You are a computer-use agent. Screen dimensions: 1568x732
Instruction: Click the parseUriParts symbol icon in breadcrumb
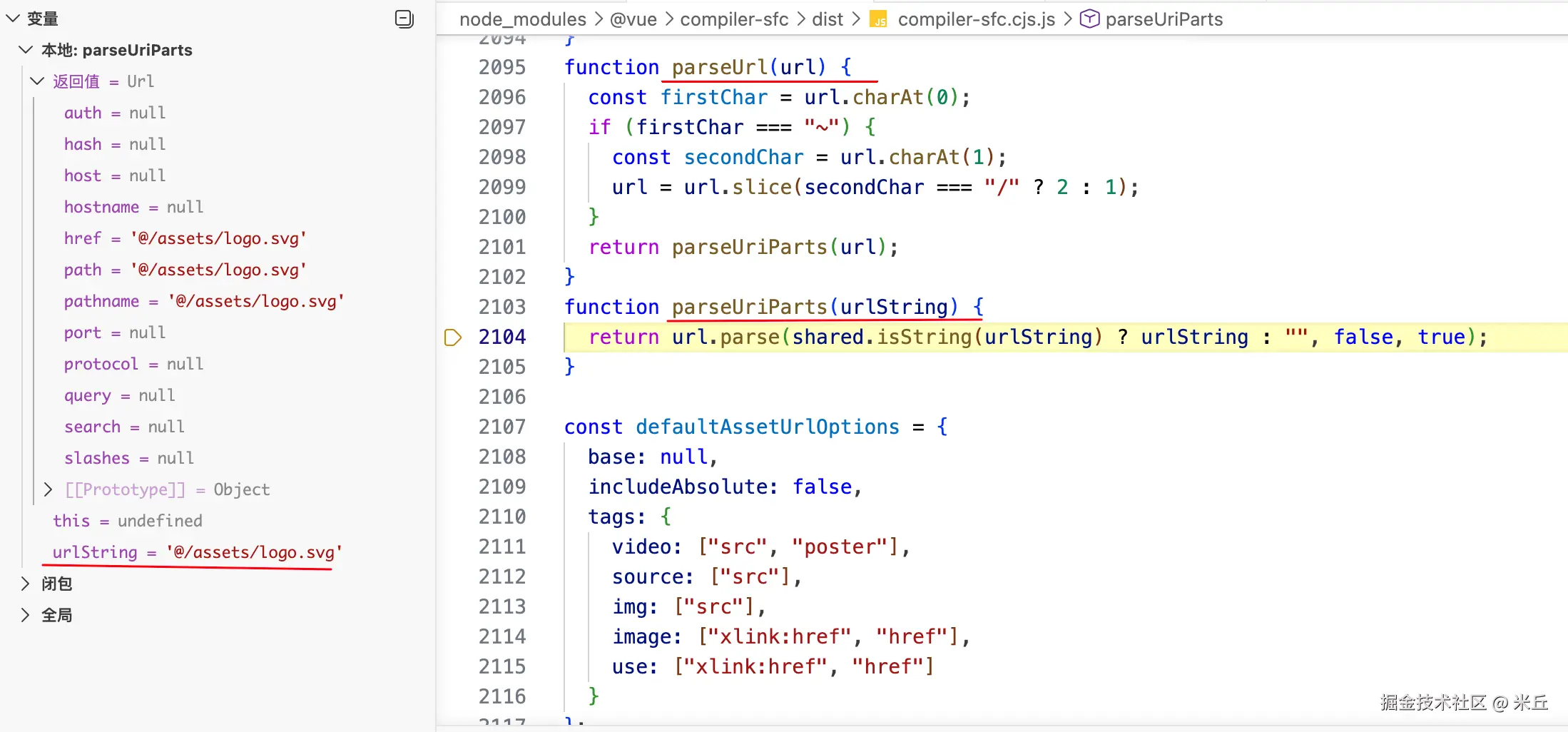(x=1089, y=19)
